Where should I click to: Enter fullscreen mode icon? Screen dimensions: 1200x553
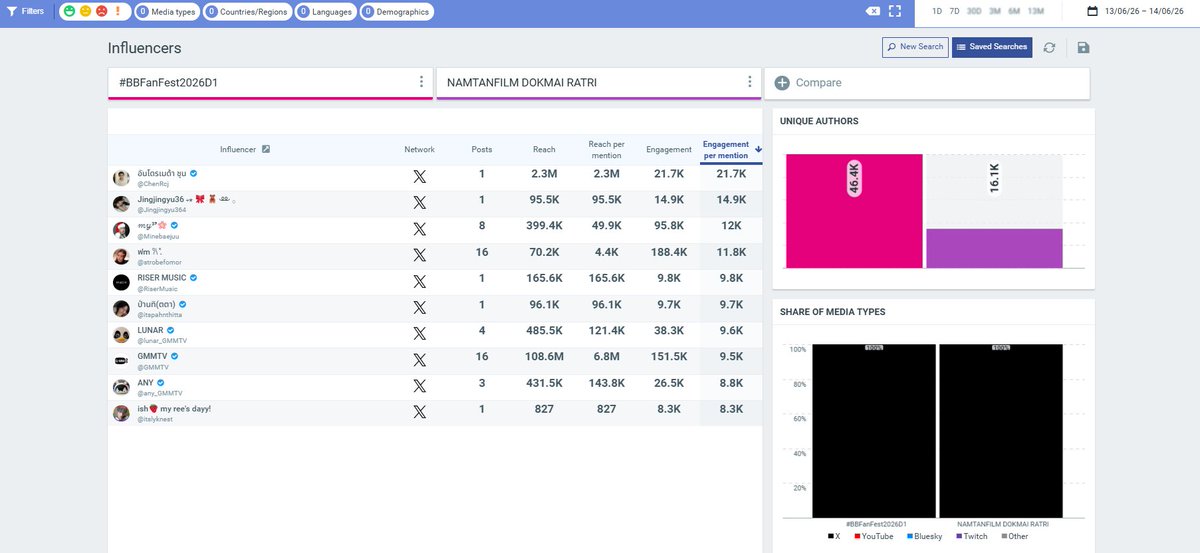[895, 12]
